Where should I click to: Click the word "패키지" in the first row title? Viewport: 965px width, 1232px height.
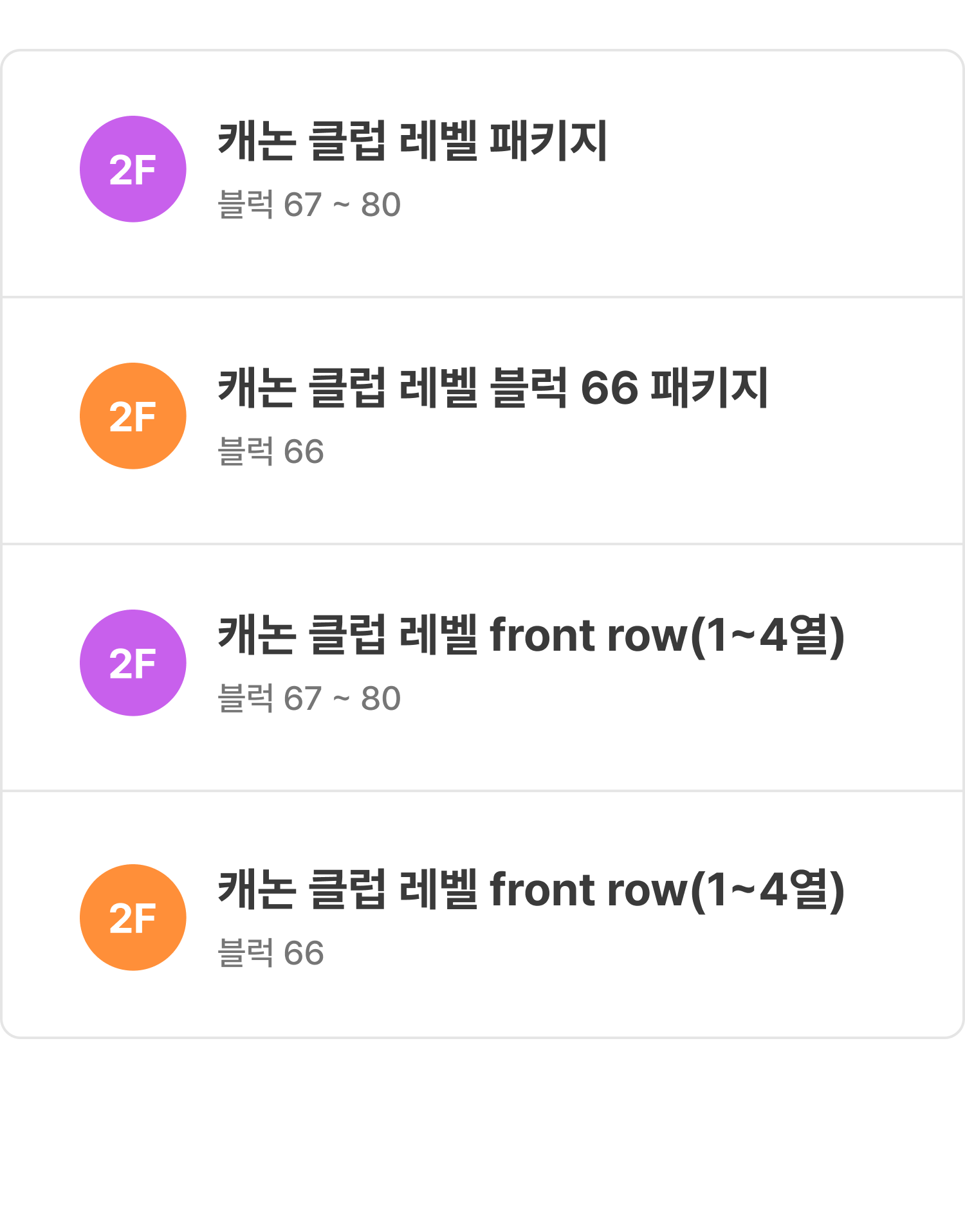coord(549,141)
